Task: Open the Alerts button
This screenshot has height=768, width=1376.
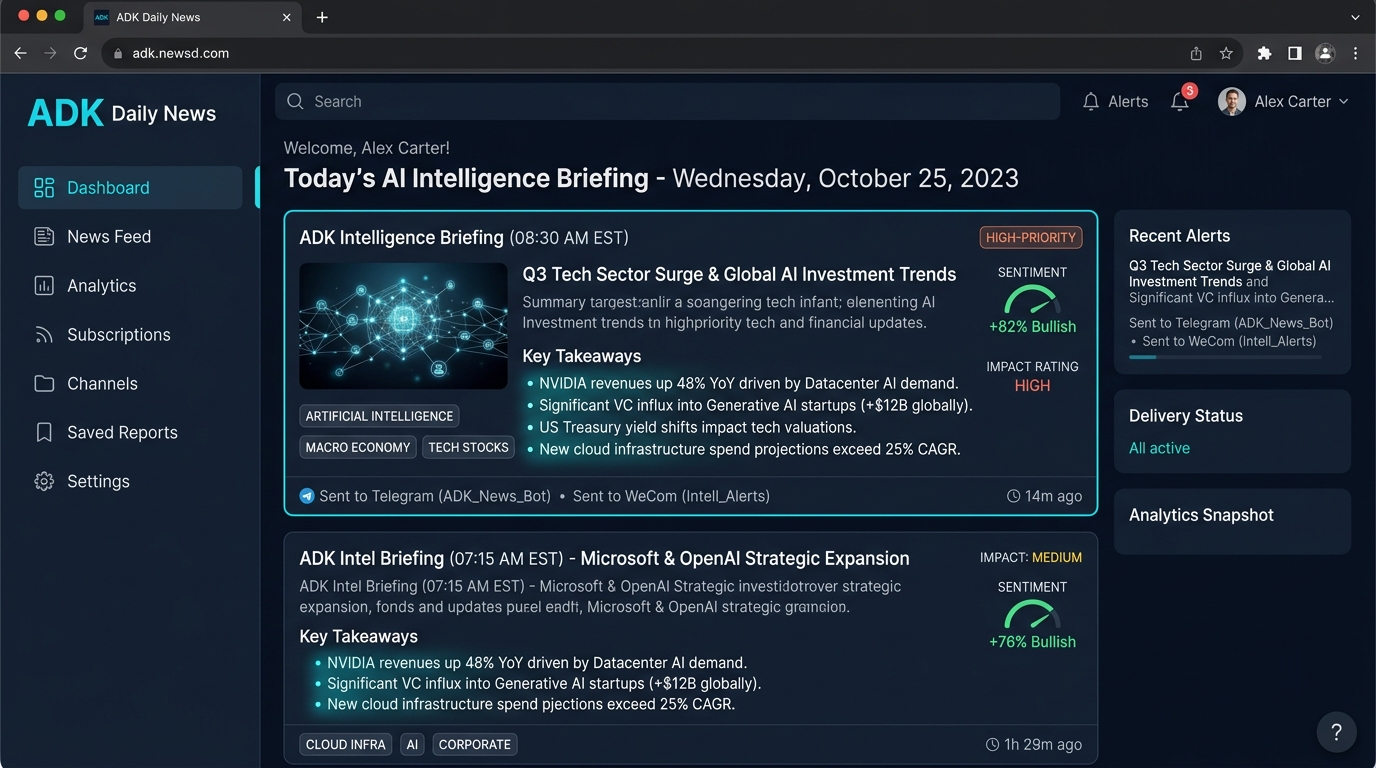Action: (1116, 101)
